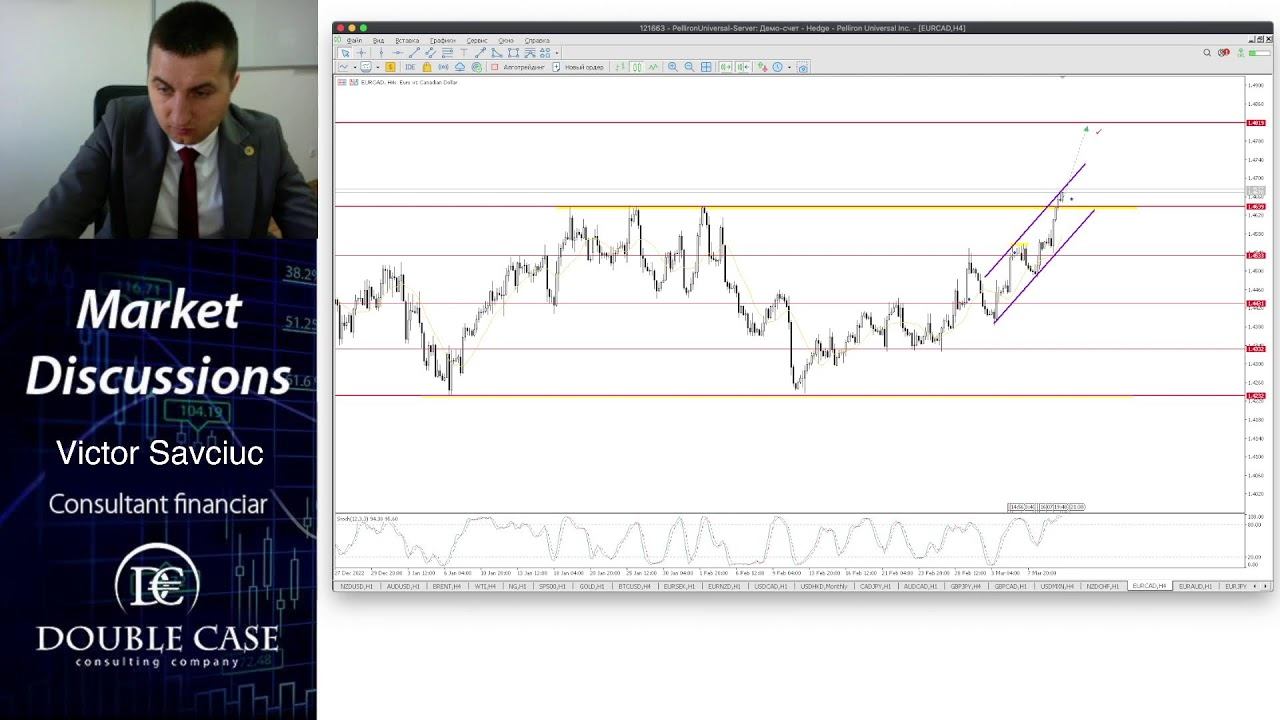
Task: Open the Signals radio icon
Action: (x=443, y=67)
